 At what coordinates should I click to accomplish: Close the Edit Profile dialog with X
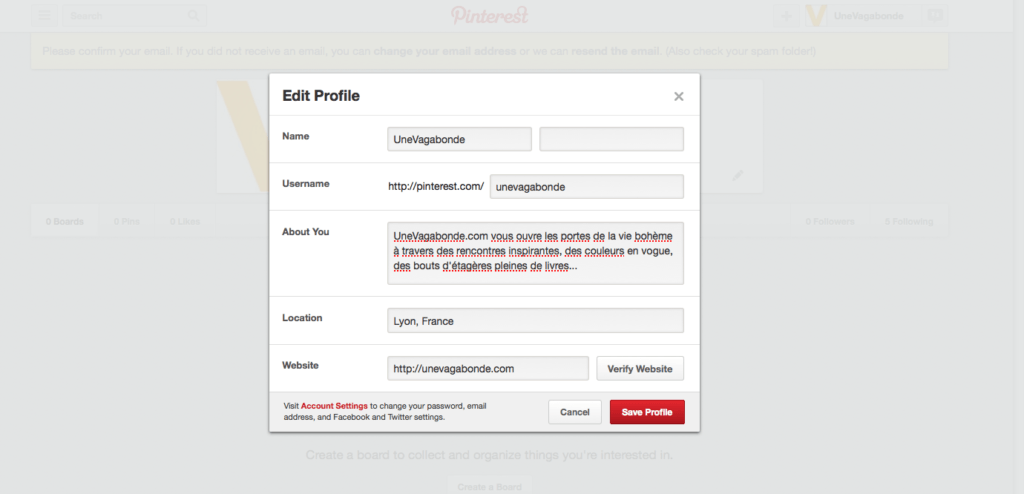678,97
